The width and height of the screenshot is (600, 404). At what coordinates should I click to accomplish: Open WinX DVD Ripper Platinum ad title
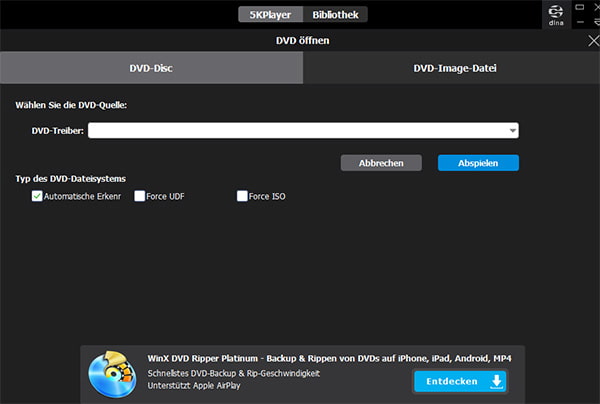pos(329,358)
